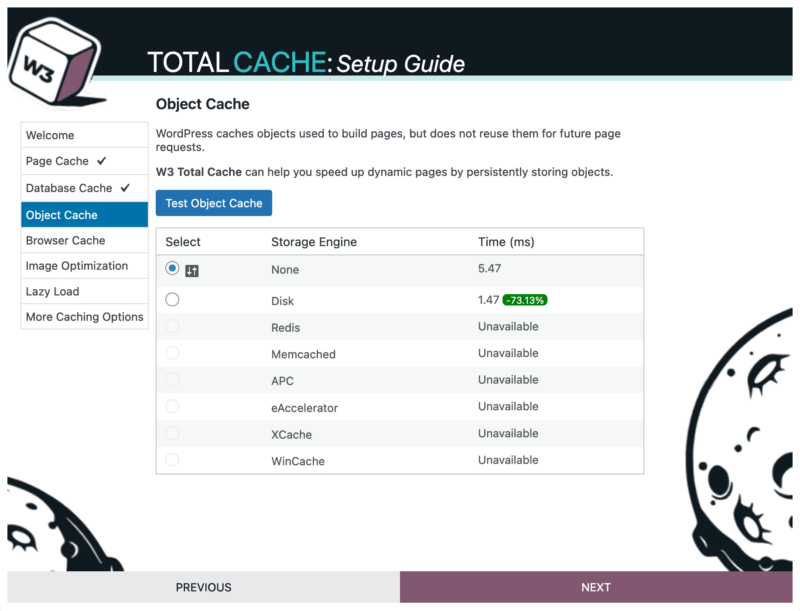Open More Caching Options step
The height and width of the screenshot is (611, 800).
[84, 317]
